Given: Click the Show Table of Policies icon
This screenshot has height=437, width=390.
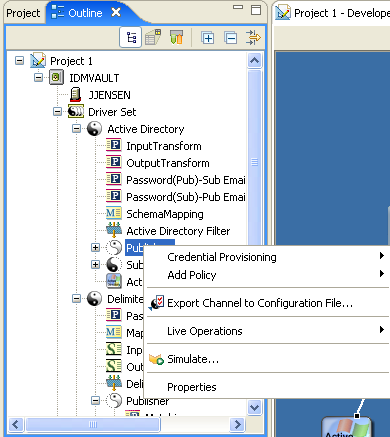Looking at the screenshot, I should (153, 37).
